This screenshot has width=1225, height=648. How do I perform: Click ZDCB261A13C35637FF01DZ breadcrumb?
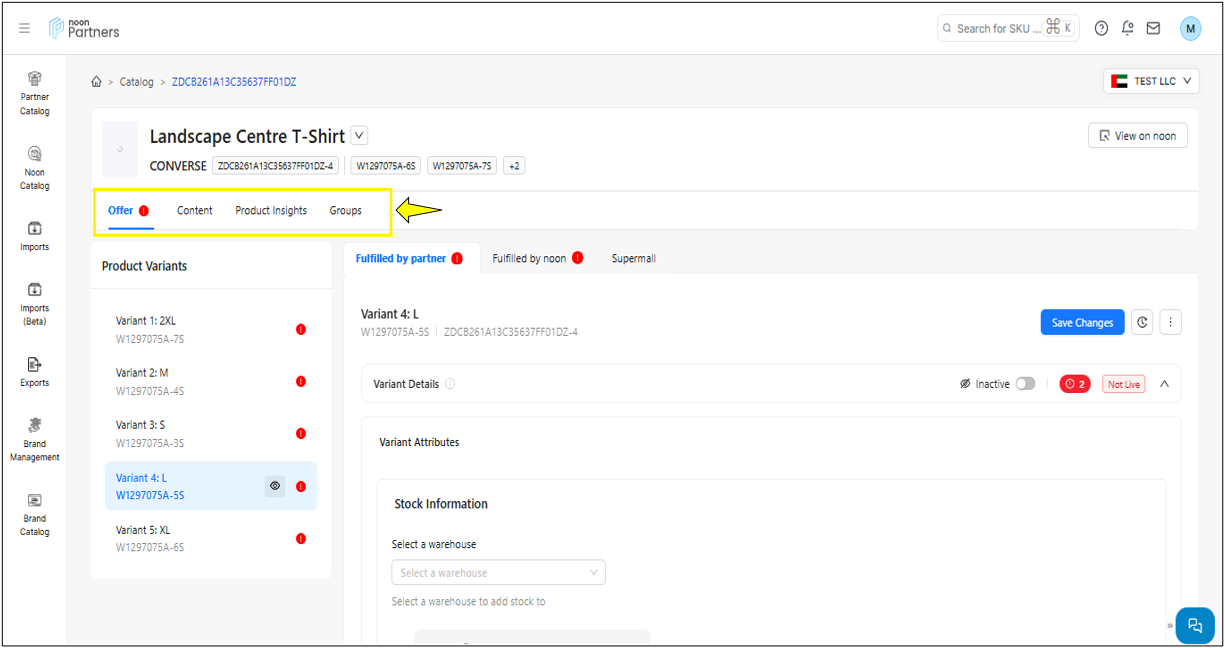234,82
